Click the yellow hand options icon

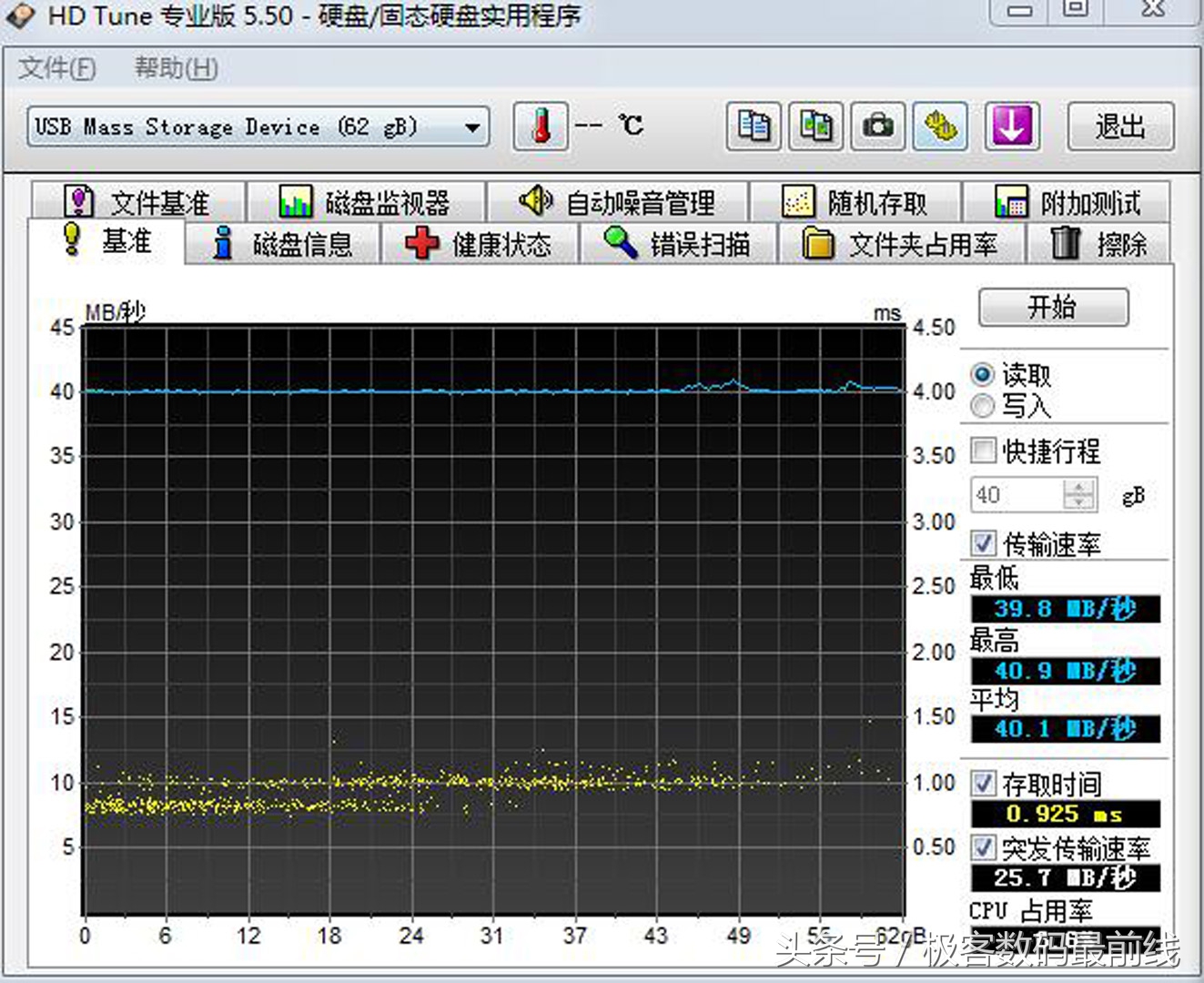coord(940,127)
